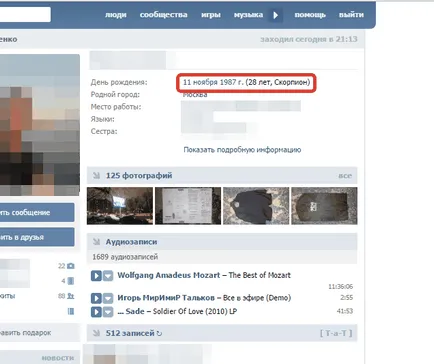The width and height of the screenshot is (434, 364).
Task: Click the send message button сообщение
Action: point(37,212)
